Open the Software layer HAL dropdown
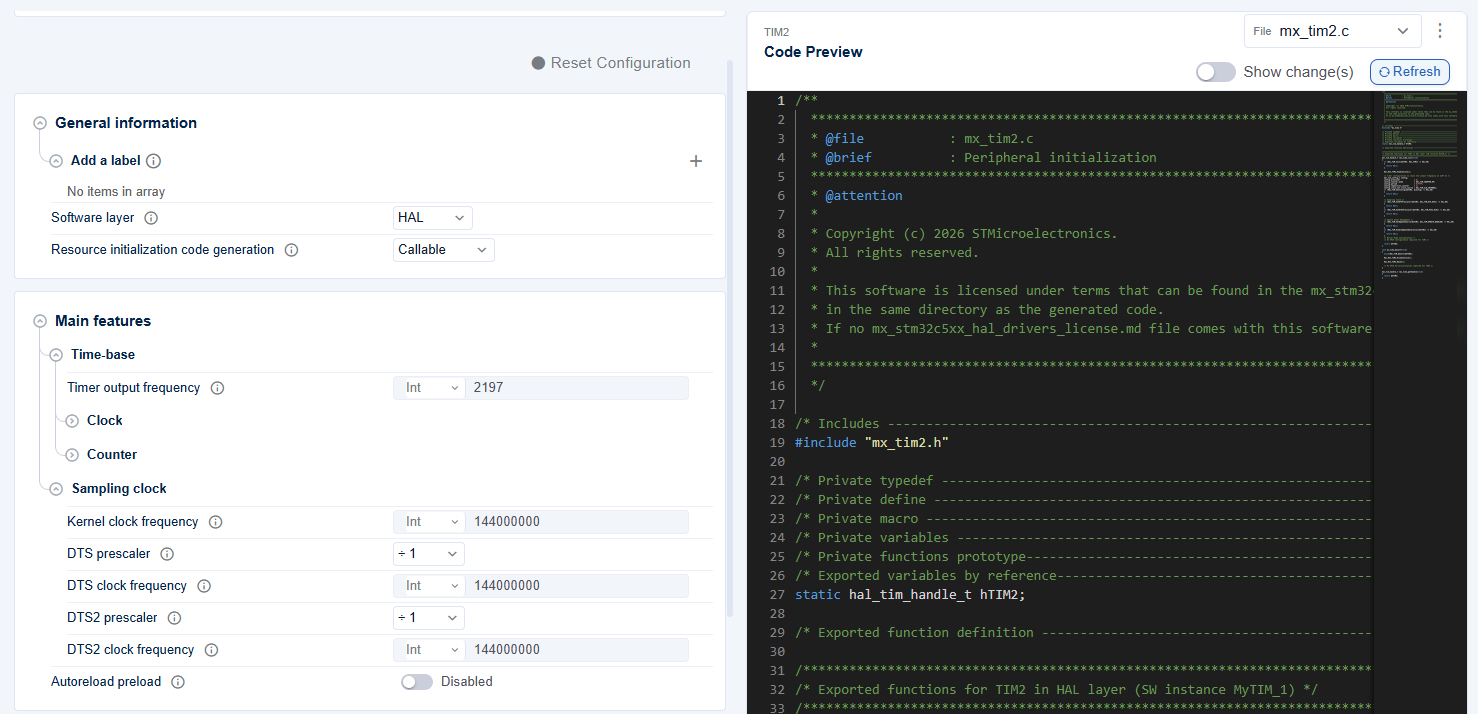The height and width of the screenshot is (714, 1478). (x=432, y=218)
